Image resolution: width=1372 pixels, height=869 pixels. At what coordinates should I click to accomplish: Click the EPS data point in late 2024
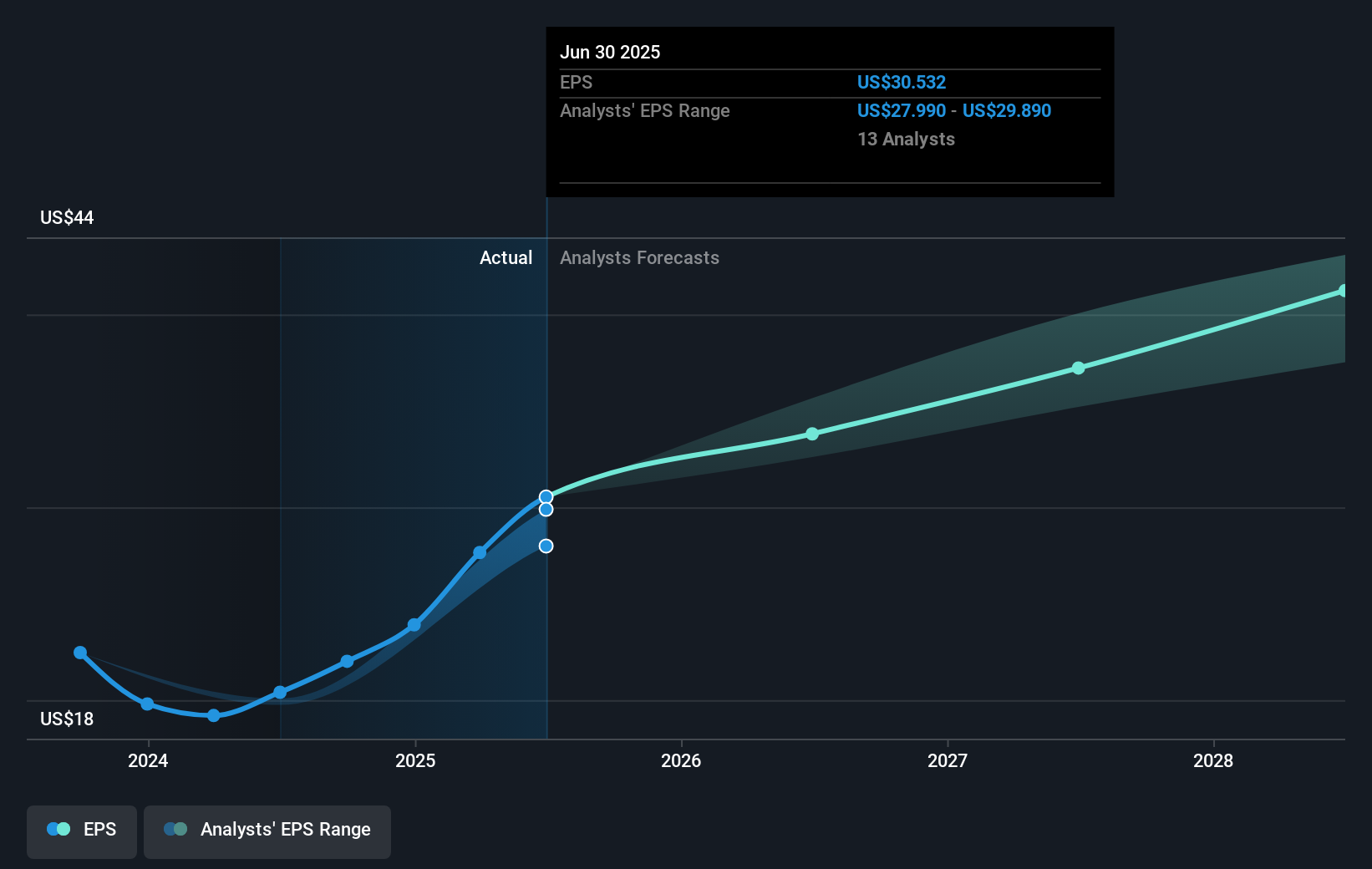pos(347,662)
